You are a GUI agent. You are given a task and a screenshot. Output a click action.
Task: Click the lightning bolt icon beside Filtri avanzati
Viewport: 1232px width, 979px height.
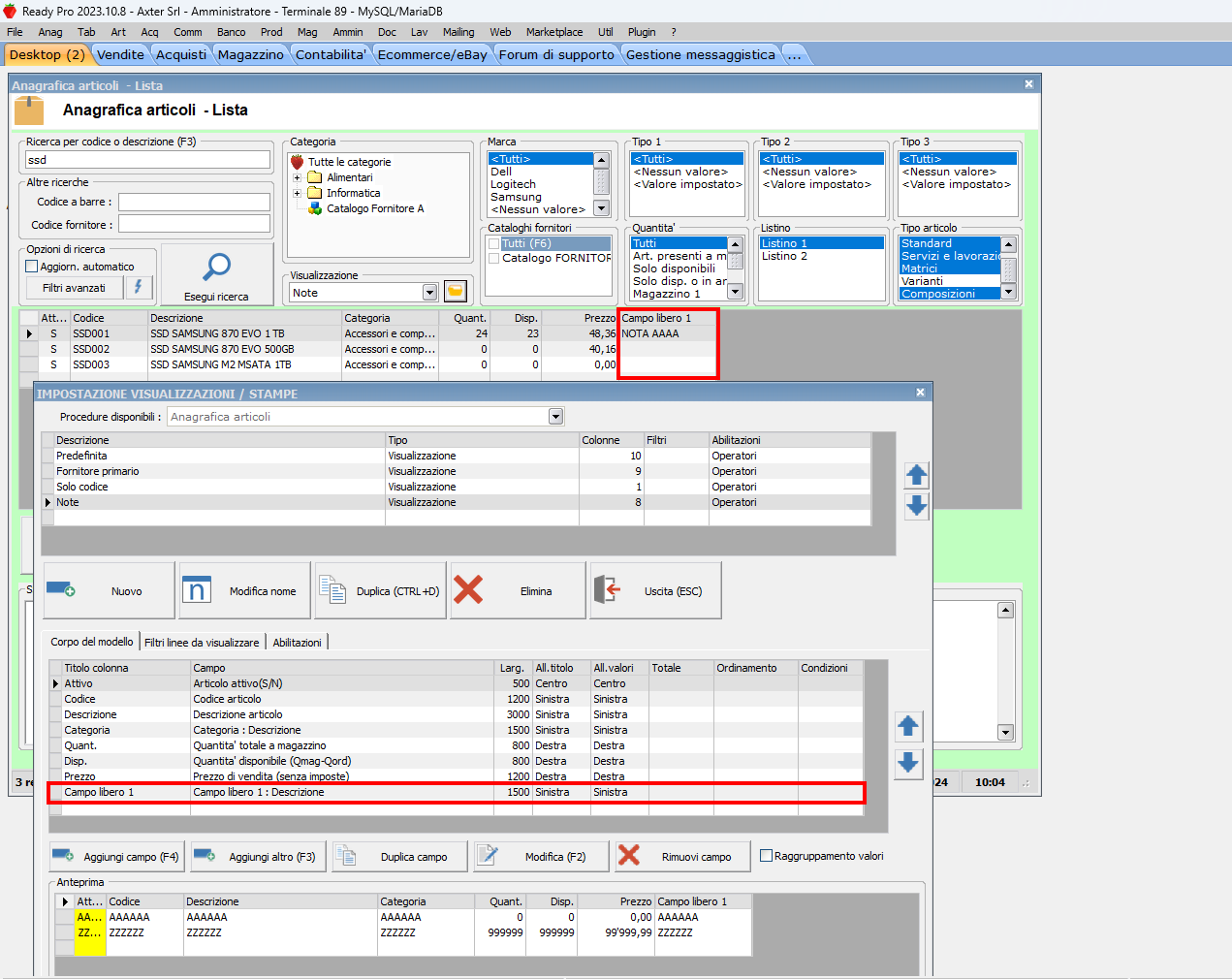138,287
